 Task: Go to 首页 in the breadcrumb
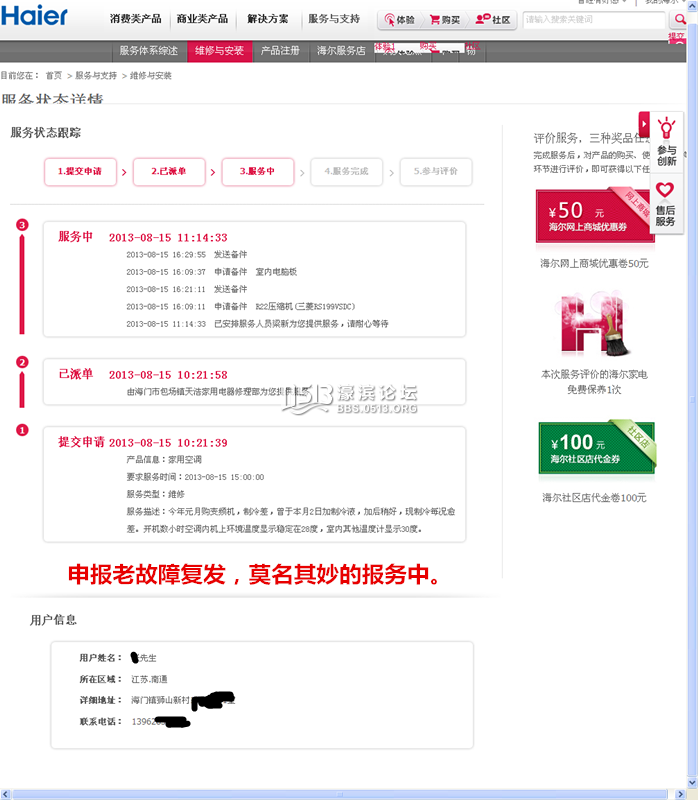coord(54,76)
